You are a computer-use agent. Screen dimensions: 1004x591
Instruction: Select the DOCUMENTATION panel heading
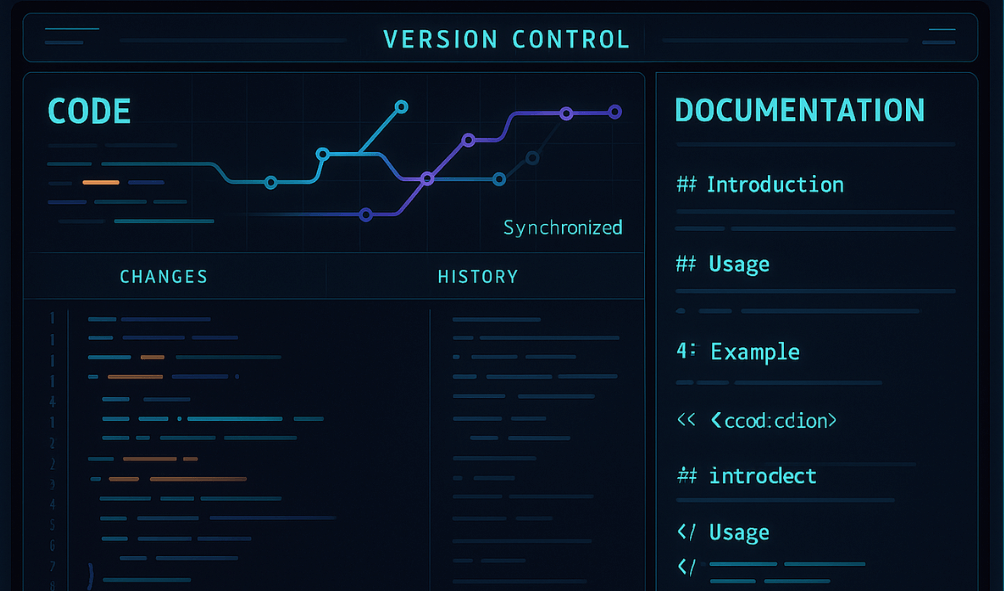click(799, 110)
